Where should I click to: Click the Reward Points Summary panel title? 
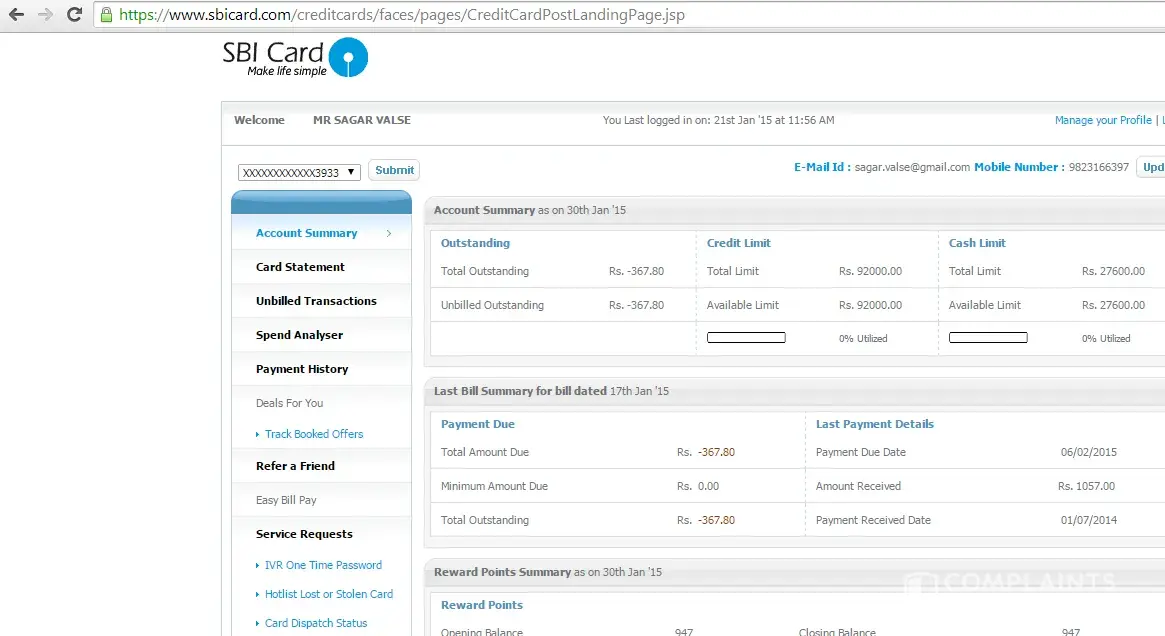pos(548,572)
